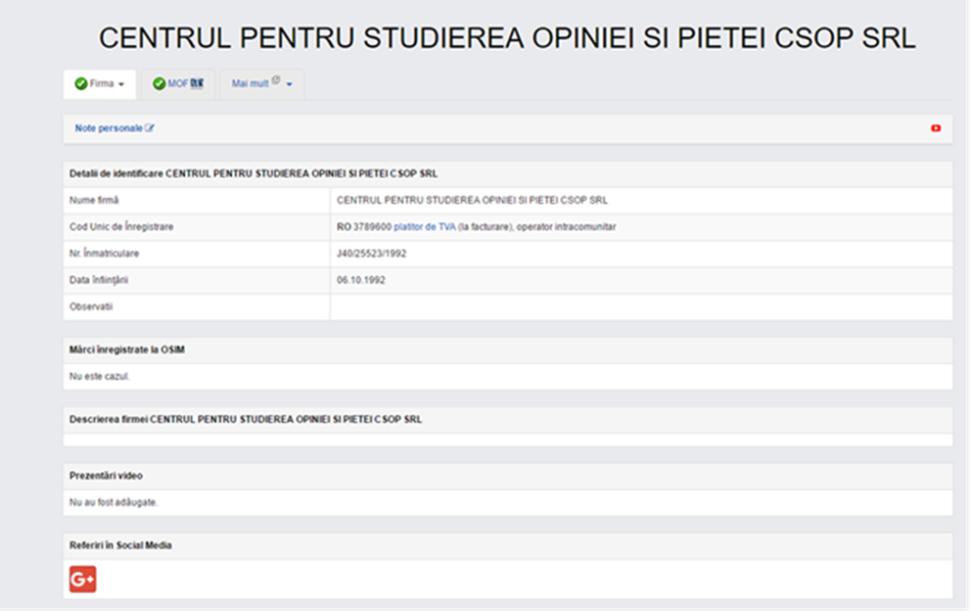The image size is (970, 611).
Task: Open the Mai mult tab
Action: click(250, 84)
